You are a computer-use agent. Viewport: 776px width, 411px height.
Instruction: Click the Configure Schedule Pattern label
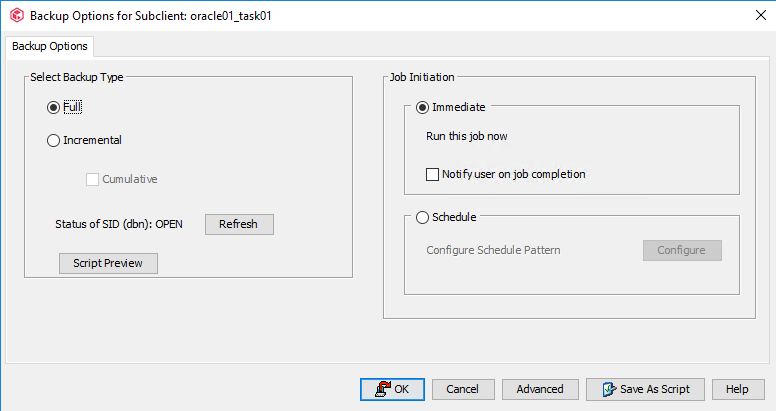pyautogui.click(x=493, y=250)
